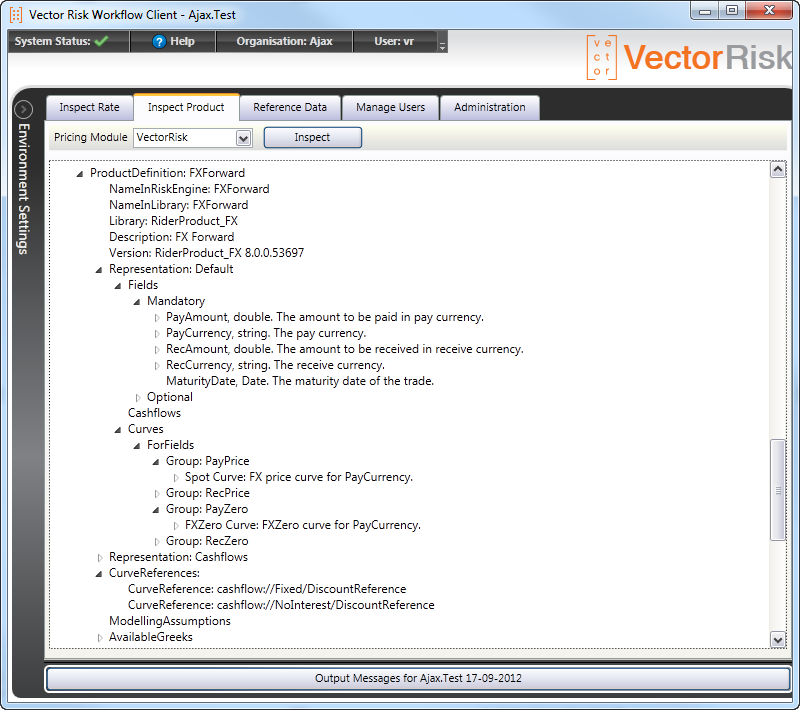Screen dimensions: 800x710
Task: Expand the PayCurrency field node
Action: point(157,334)
